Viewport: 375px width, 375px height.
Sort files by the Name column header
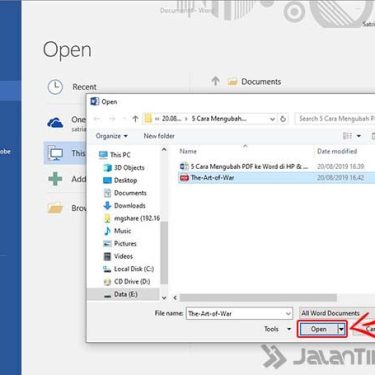coord(188,151)
